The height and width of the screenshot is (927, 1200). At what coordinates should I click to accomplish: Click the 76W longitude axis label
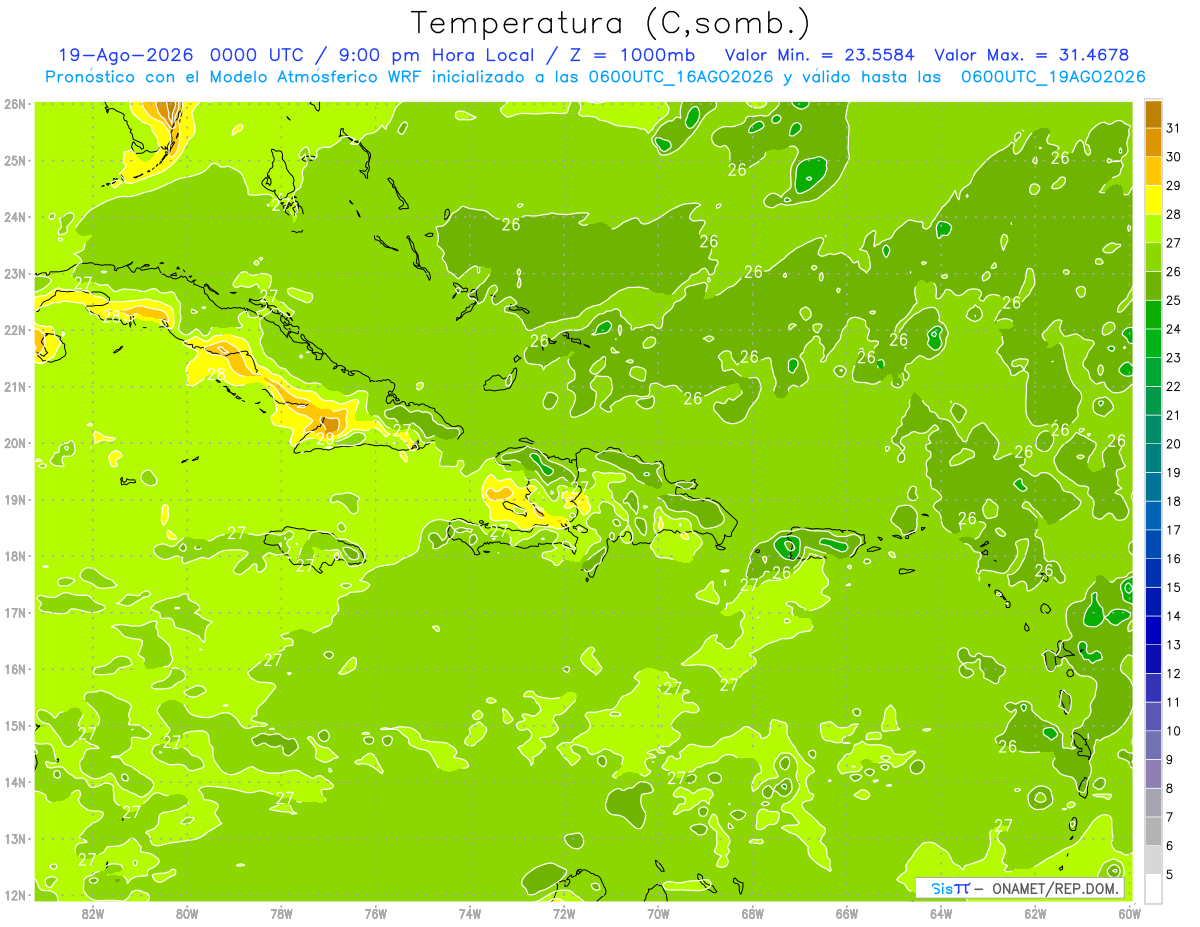pyautogui.click(x=376, y=913)
